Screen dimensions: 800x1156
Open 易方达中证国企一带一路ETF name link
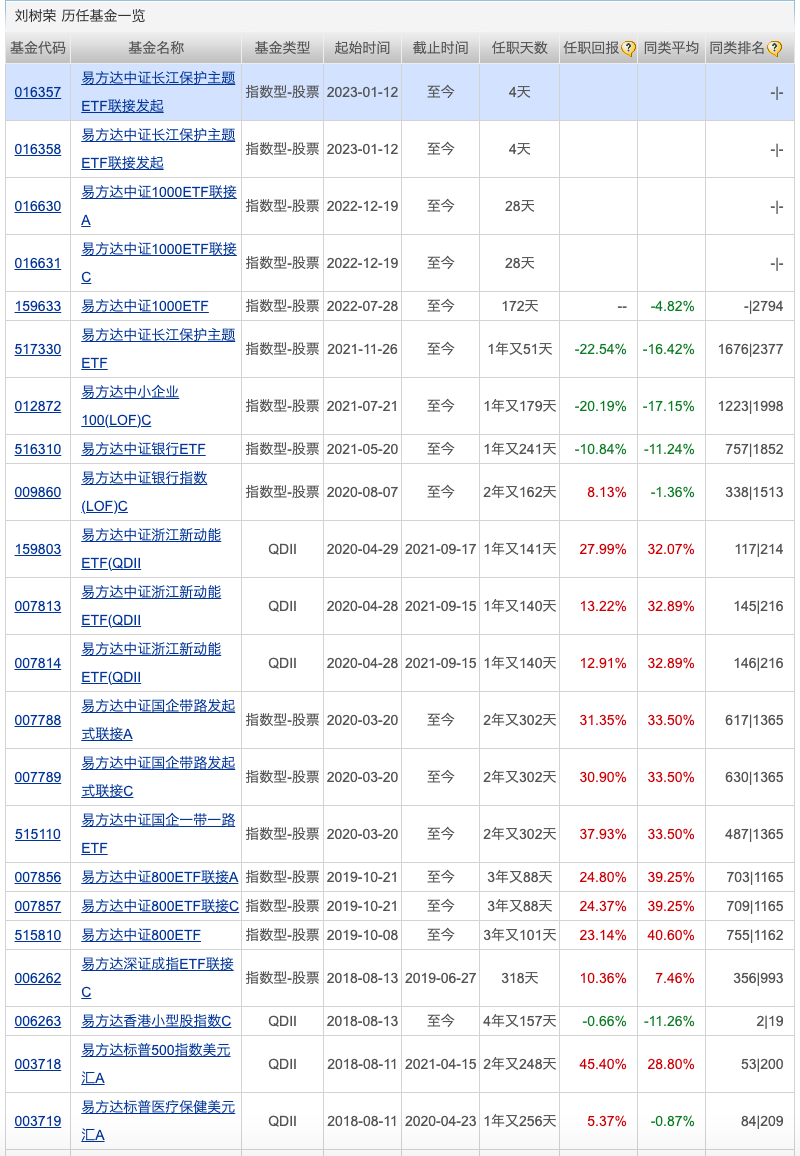tap(158, 835)
